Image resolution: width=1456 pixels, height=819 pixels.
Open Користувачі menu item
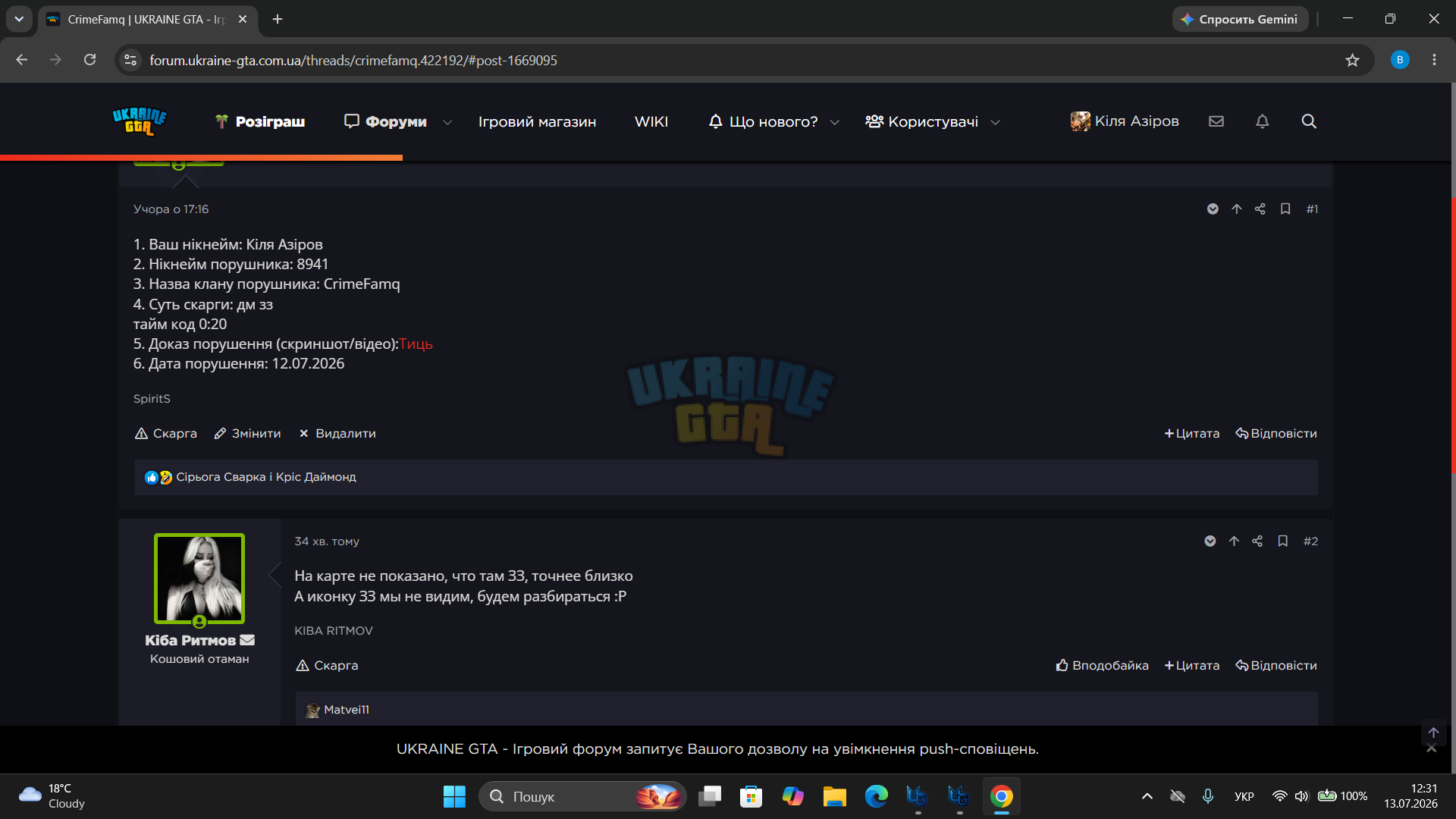[x=921, y=121]
